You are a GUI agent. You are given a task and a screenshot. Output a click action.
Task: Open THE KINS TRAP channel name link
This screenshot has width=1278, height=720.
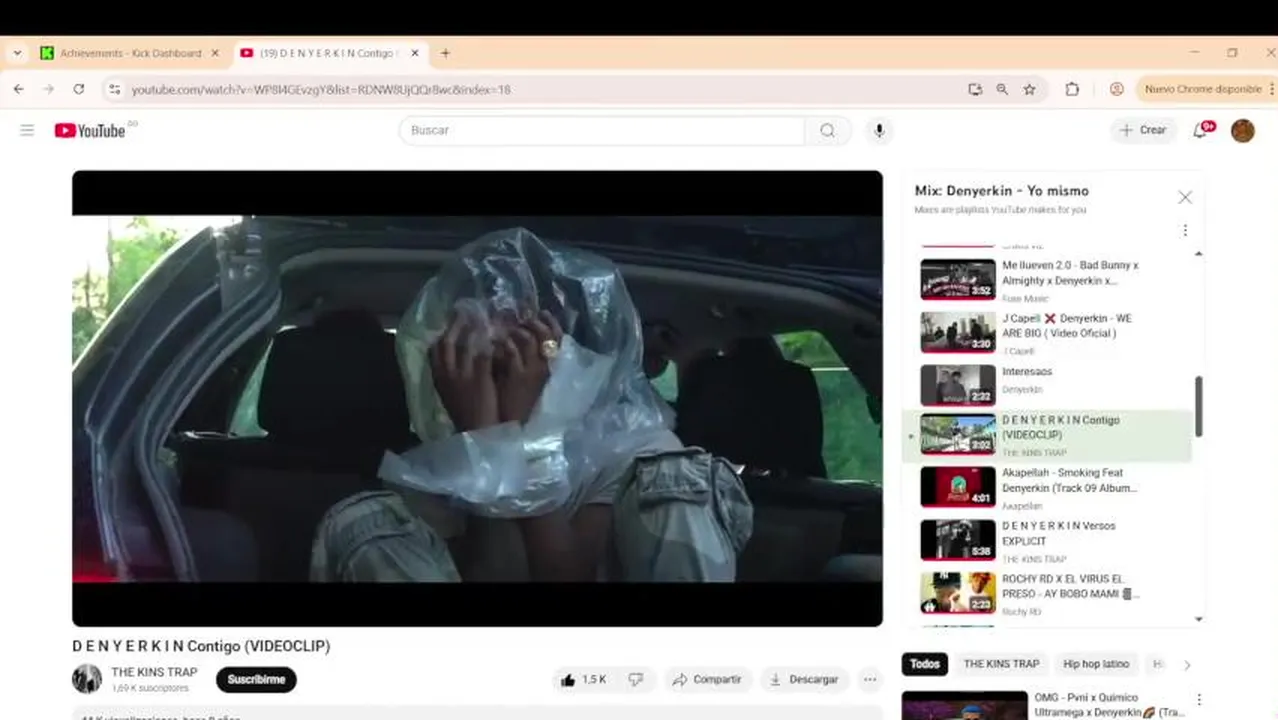154,672
